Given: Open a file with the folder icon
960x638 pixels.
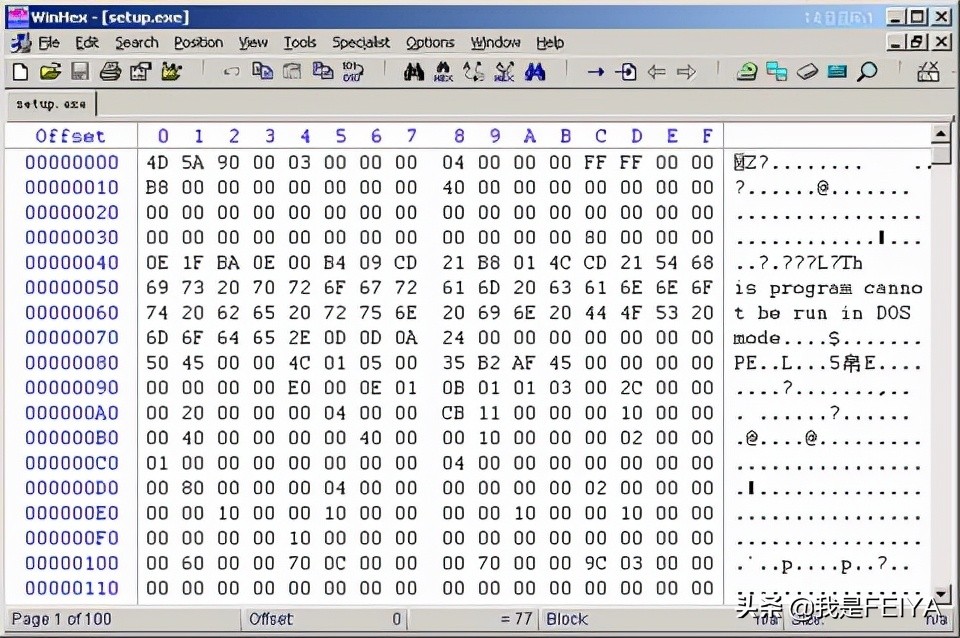Looking at the screenshot, I should click(x=50, y=72).
